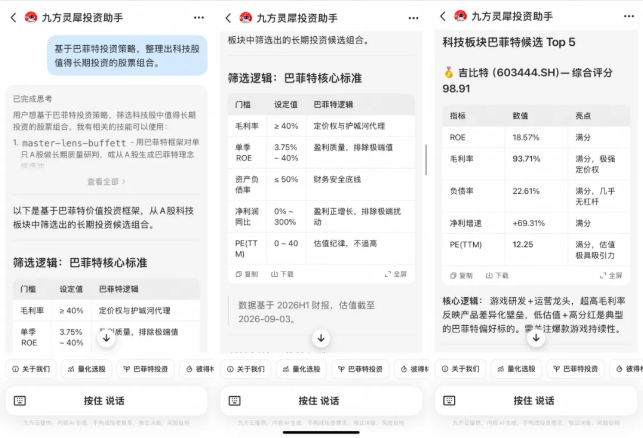643x438 pixels.
Task: Tap scroll-down arrow button in left screen
Action: (106, 338)
